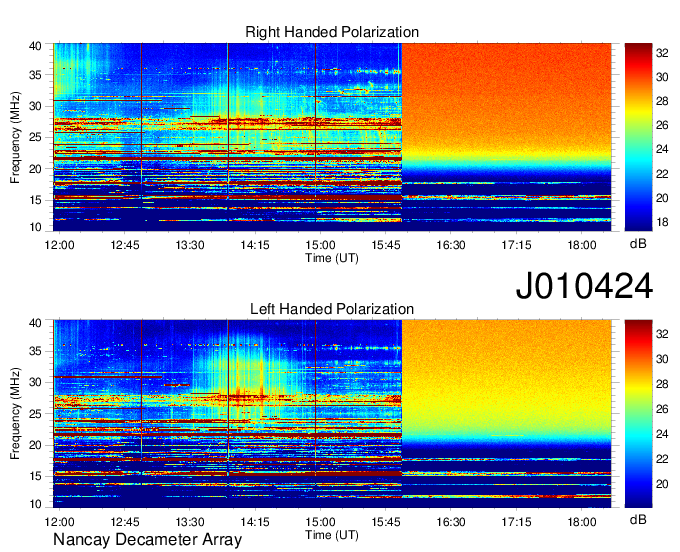Click the Right Handed plot's dB color bar

(638, 137)
